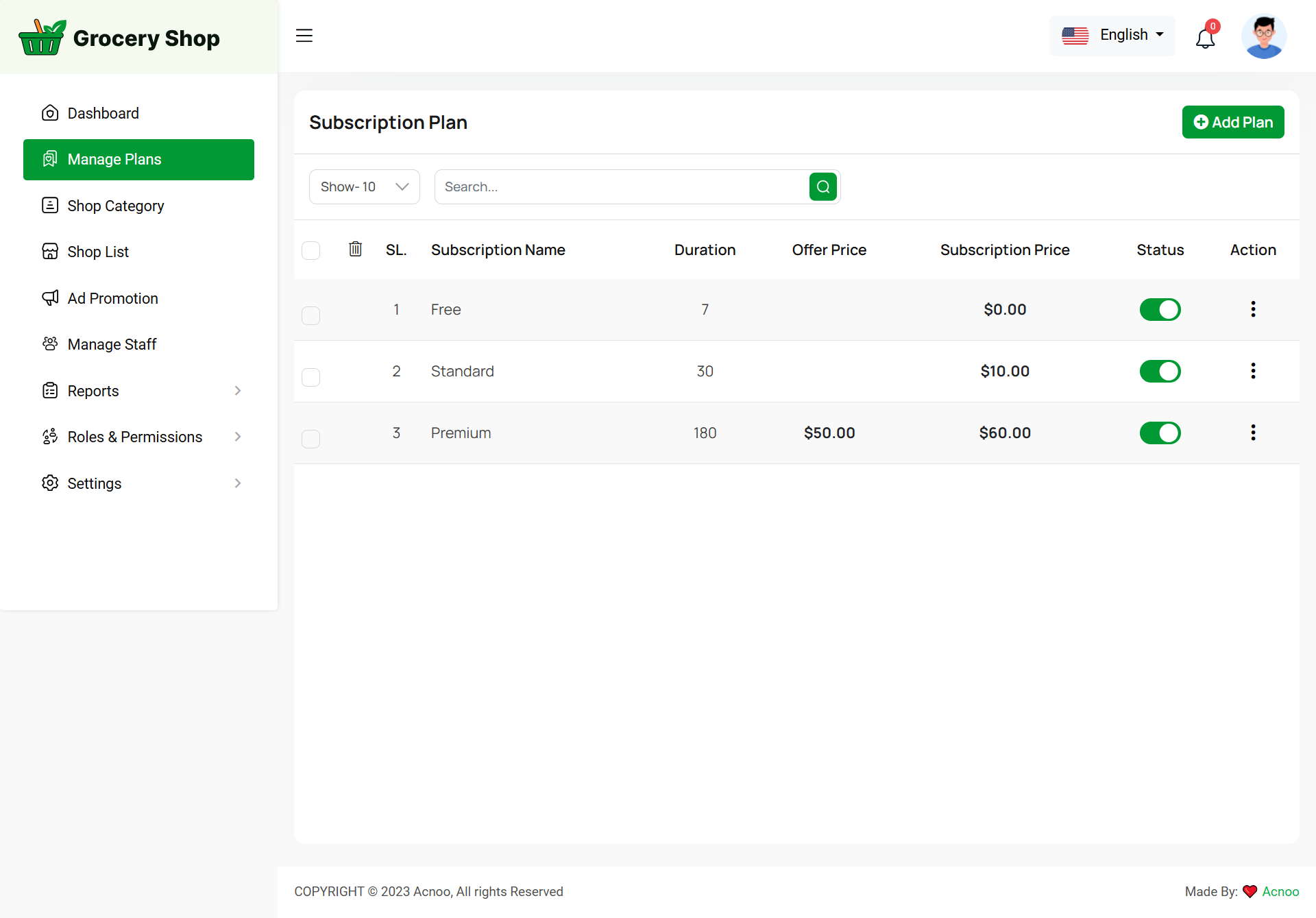Follow the Acnoo footer link
The height and width of the screenshot is (918, 1316).
coord(1280,891)
